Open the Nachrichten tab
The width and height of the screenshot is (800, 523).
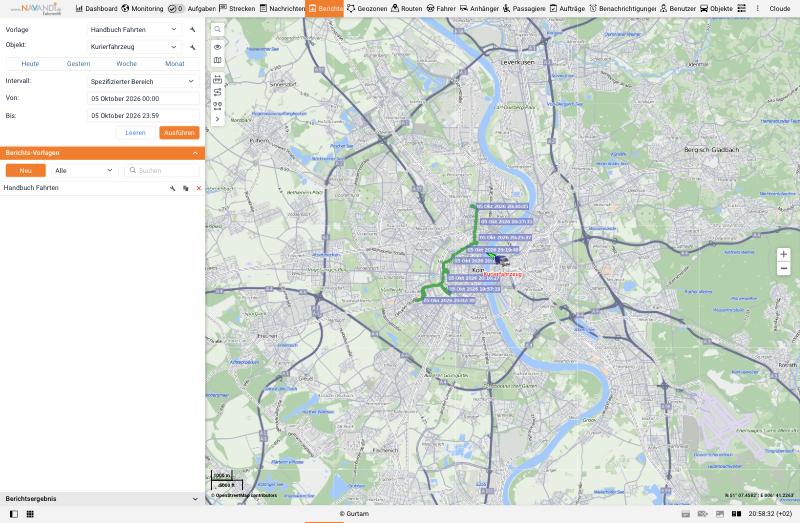[282, 9]
